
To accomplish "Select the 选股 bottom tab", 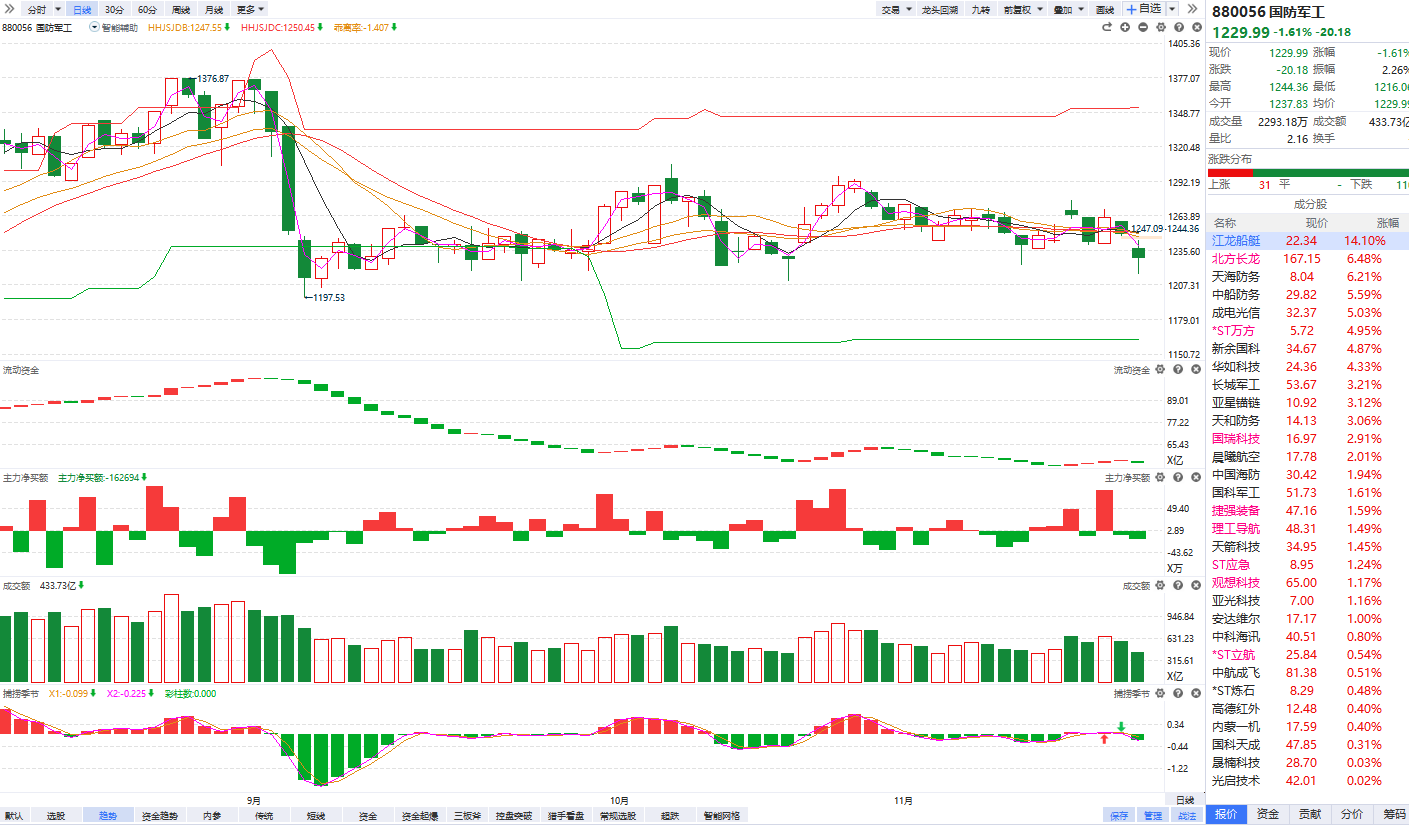I will click(x=56, y=816).
